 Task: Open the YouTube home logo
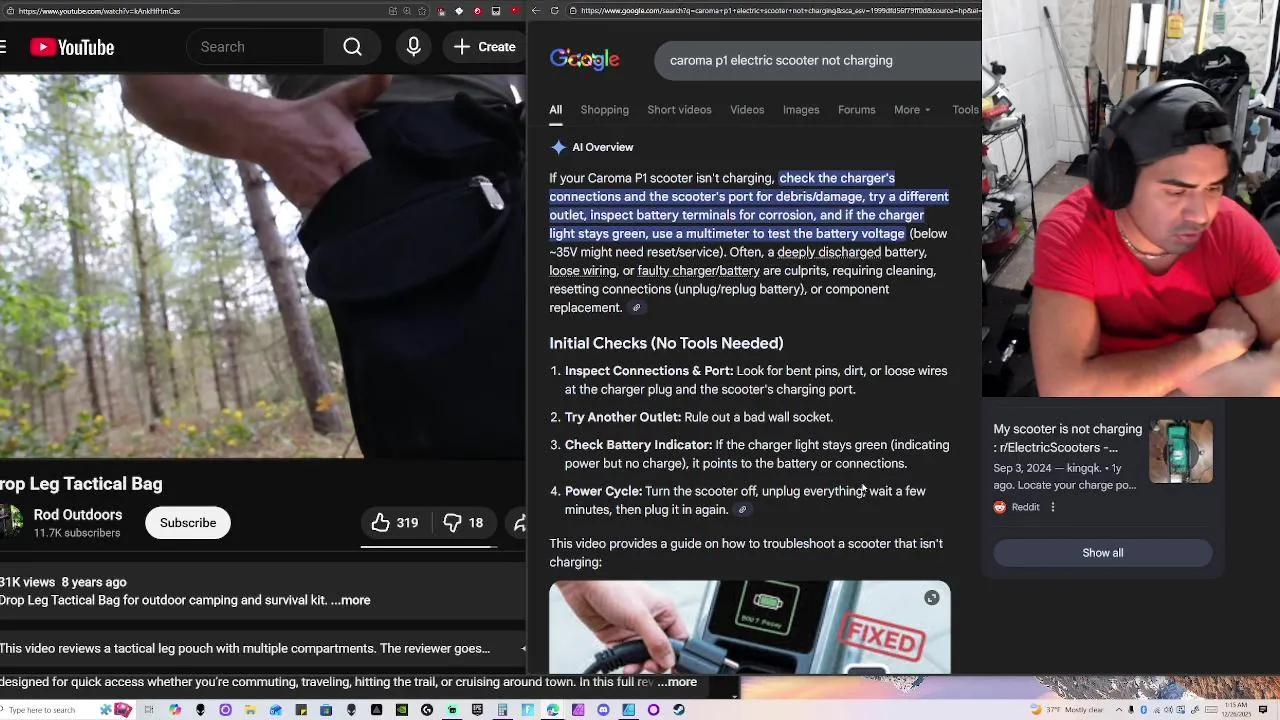[72, 47]
